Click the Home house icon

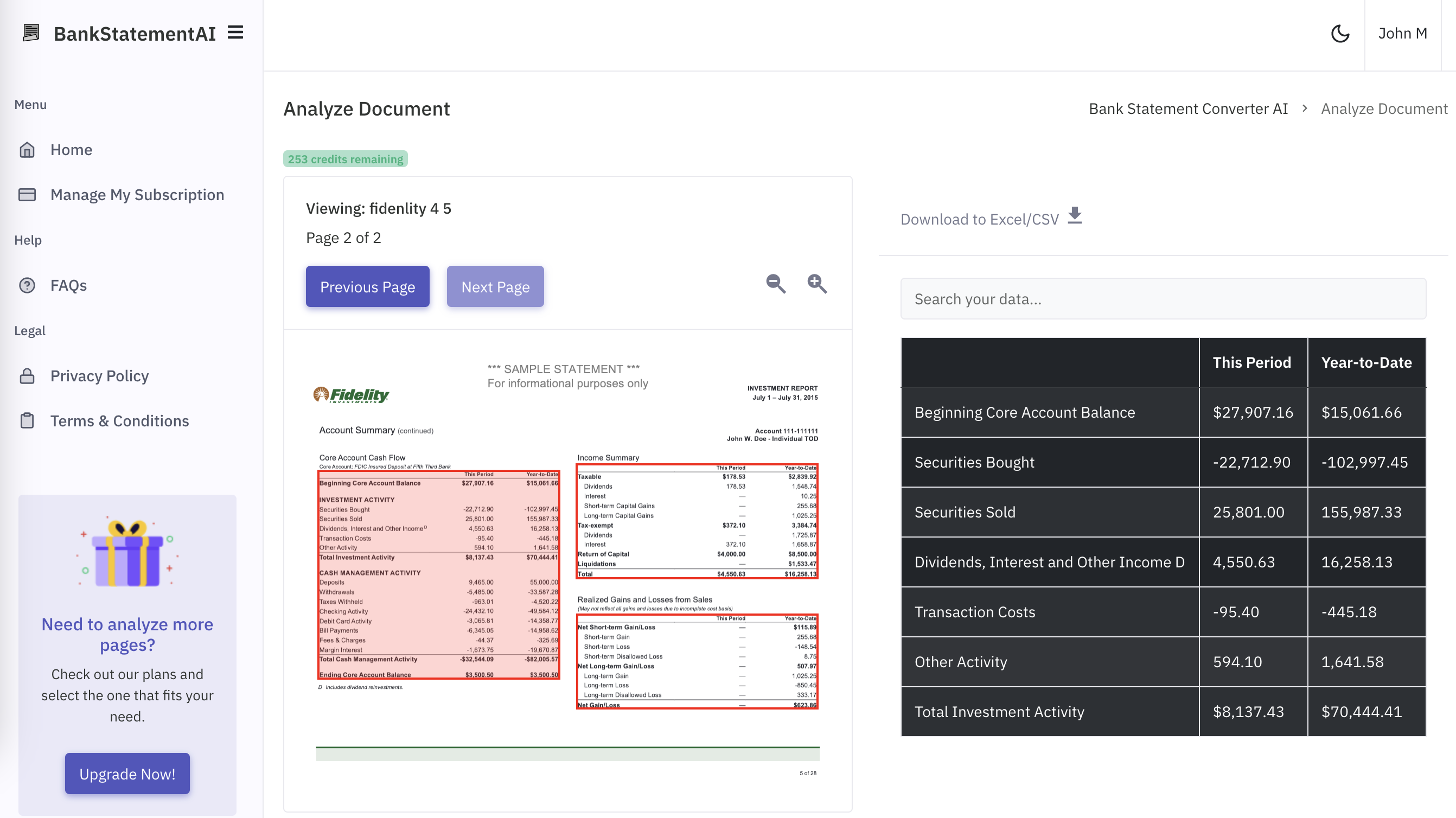(27, 150)
